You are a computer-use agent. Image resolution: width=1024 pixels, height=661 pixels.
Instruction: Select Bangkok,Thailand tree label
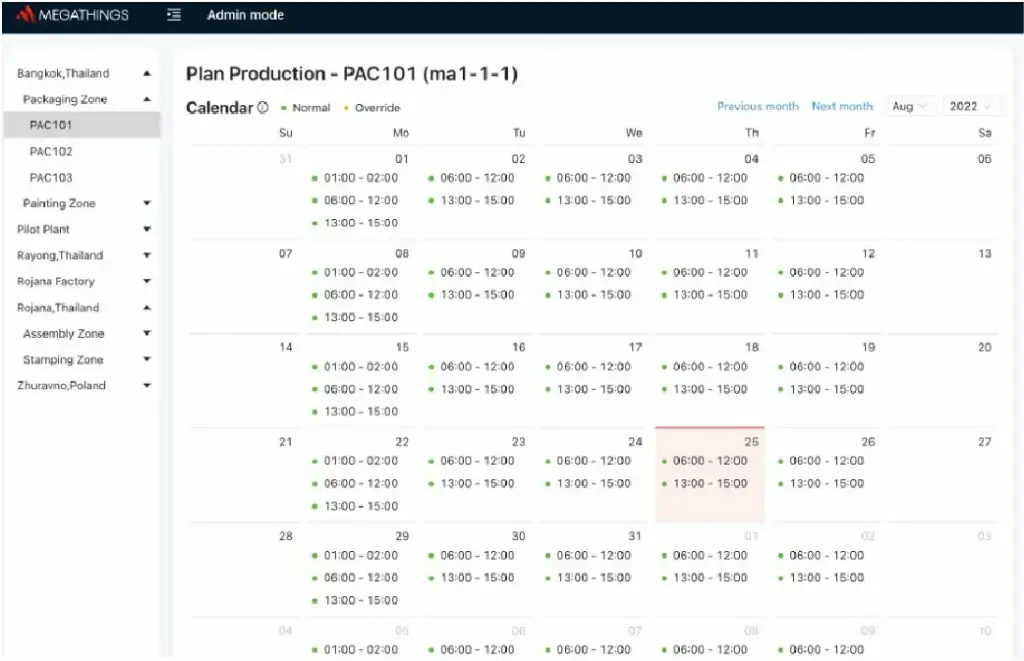(63, 73)
